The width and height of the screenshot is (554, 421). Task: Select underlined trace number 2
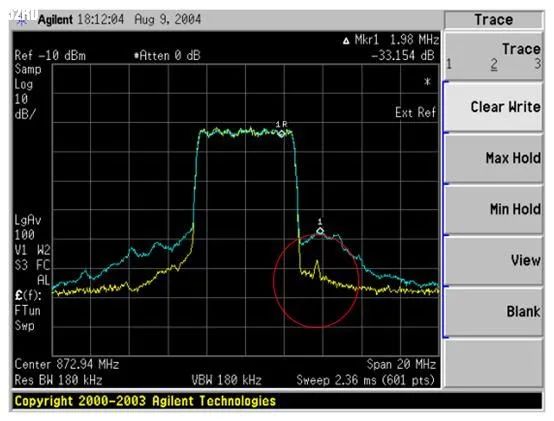[494, 65]
